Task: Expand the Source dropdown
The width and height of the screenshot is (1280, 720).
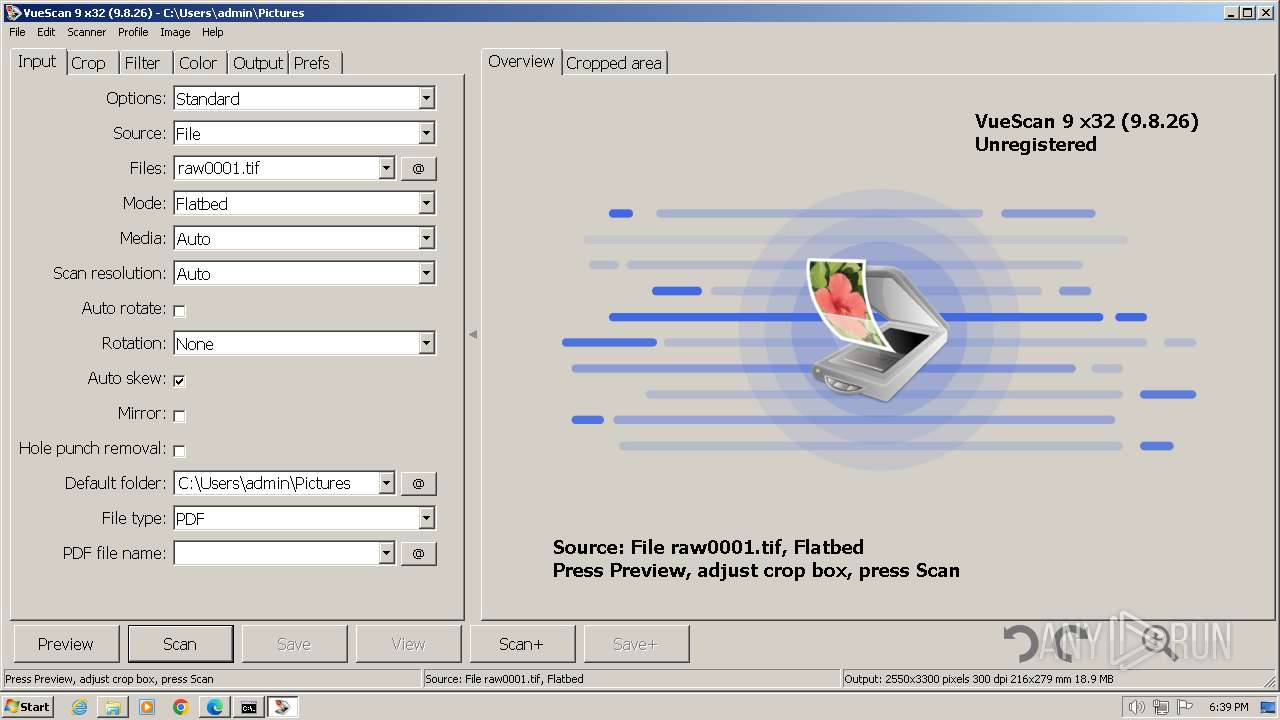Action: tap(427, 133)
